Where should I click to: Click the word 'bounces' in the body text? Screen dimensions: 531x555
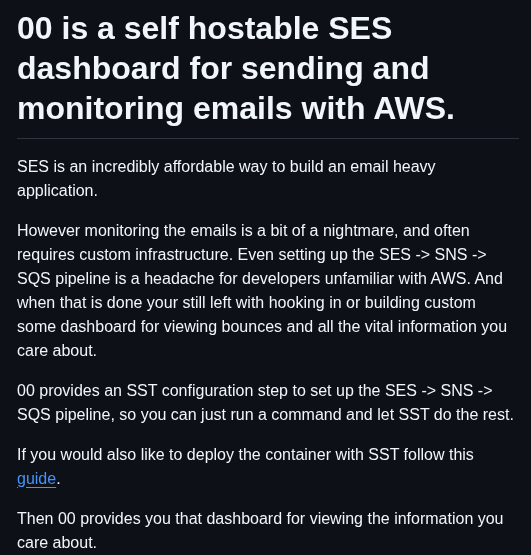(251, 326)
